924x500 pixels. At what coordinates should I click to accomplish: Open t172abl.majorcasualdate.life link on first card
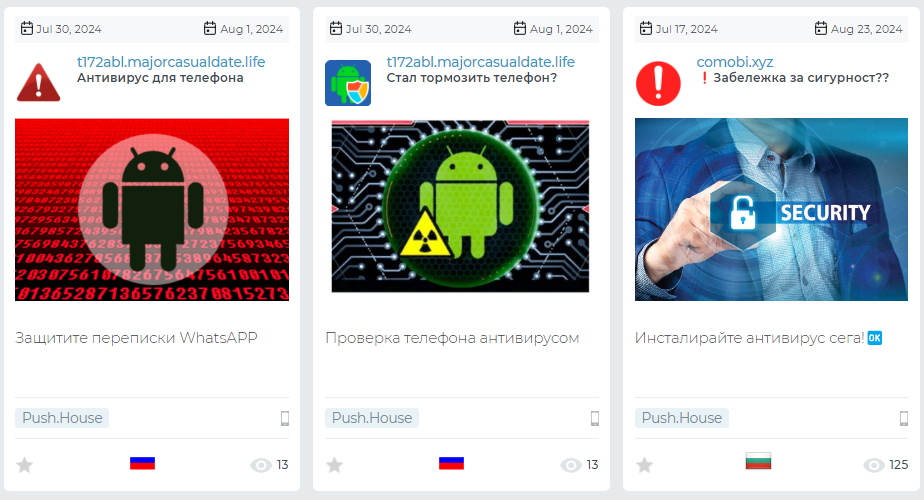click(x=171, y=62)
